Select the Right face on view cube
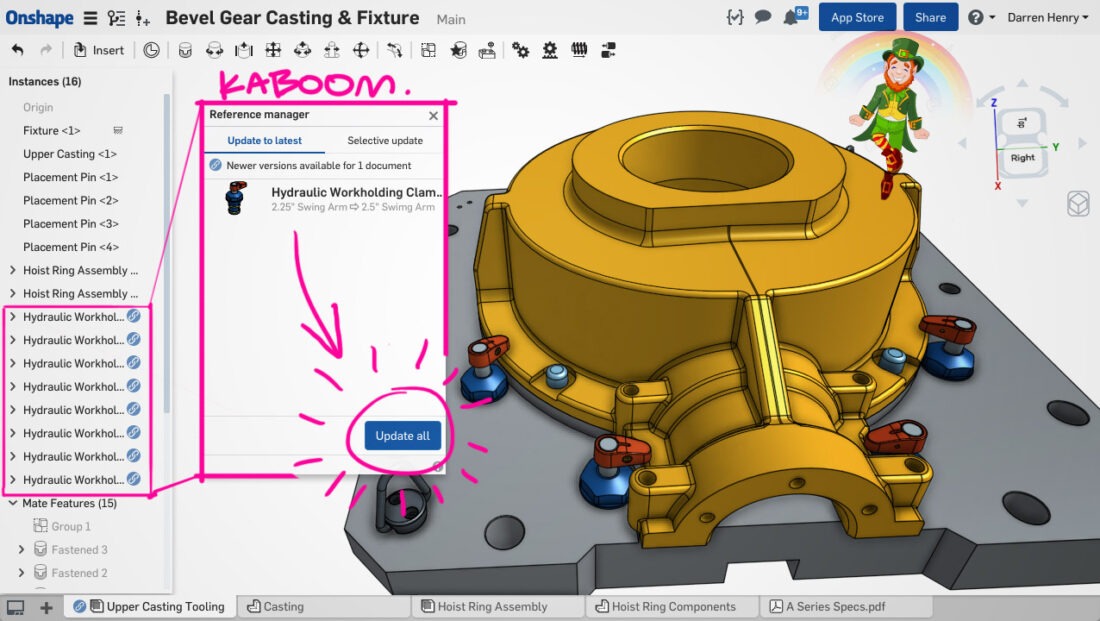This screenshot has width=1100, height=621. pyautogui.click(x=1022, y=158)
